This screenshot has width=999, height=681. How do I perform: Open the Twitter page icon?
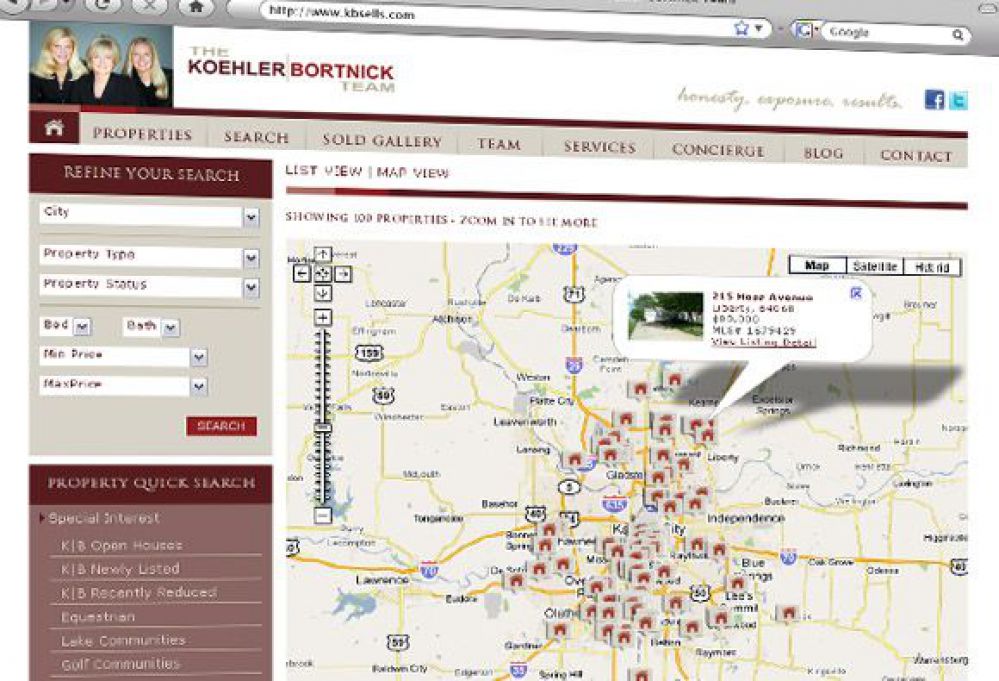[958, 101]
